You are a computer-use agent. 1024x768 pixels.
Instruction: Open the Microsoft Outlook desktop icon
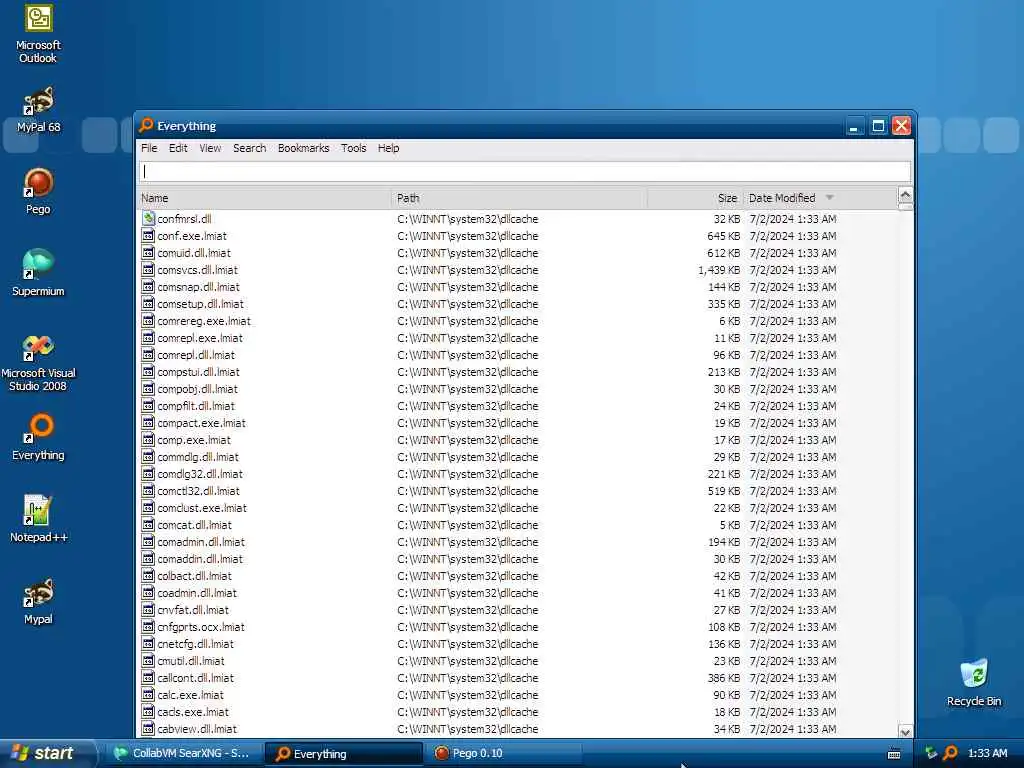(x=38, y=34)
